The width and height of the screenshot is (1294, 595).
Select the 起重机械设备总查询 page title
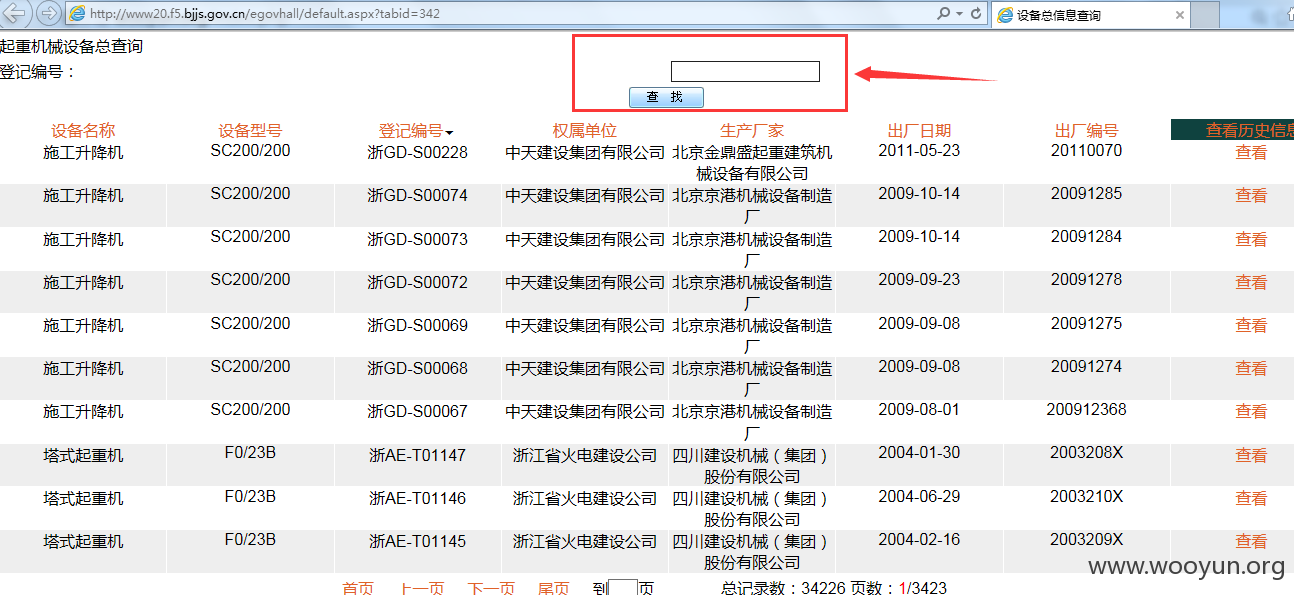coord(72,47)
